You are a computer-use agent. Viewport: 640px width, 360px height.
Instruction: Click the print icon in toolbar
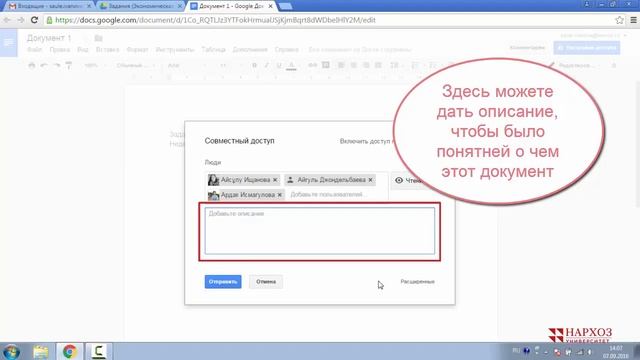32,65
